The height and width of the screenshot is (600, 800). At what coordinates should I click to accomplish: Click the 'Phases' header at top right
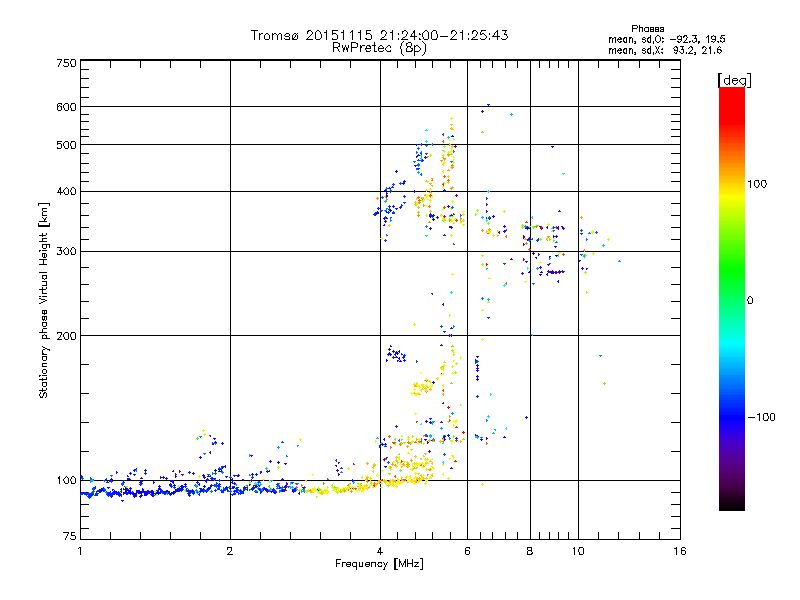tap(647, 29)
